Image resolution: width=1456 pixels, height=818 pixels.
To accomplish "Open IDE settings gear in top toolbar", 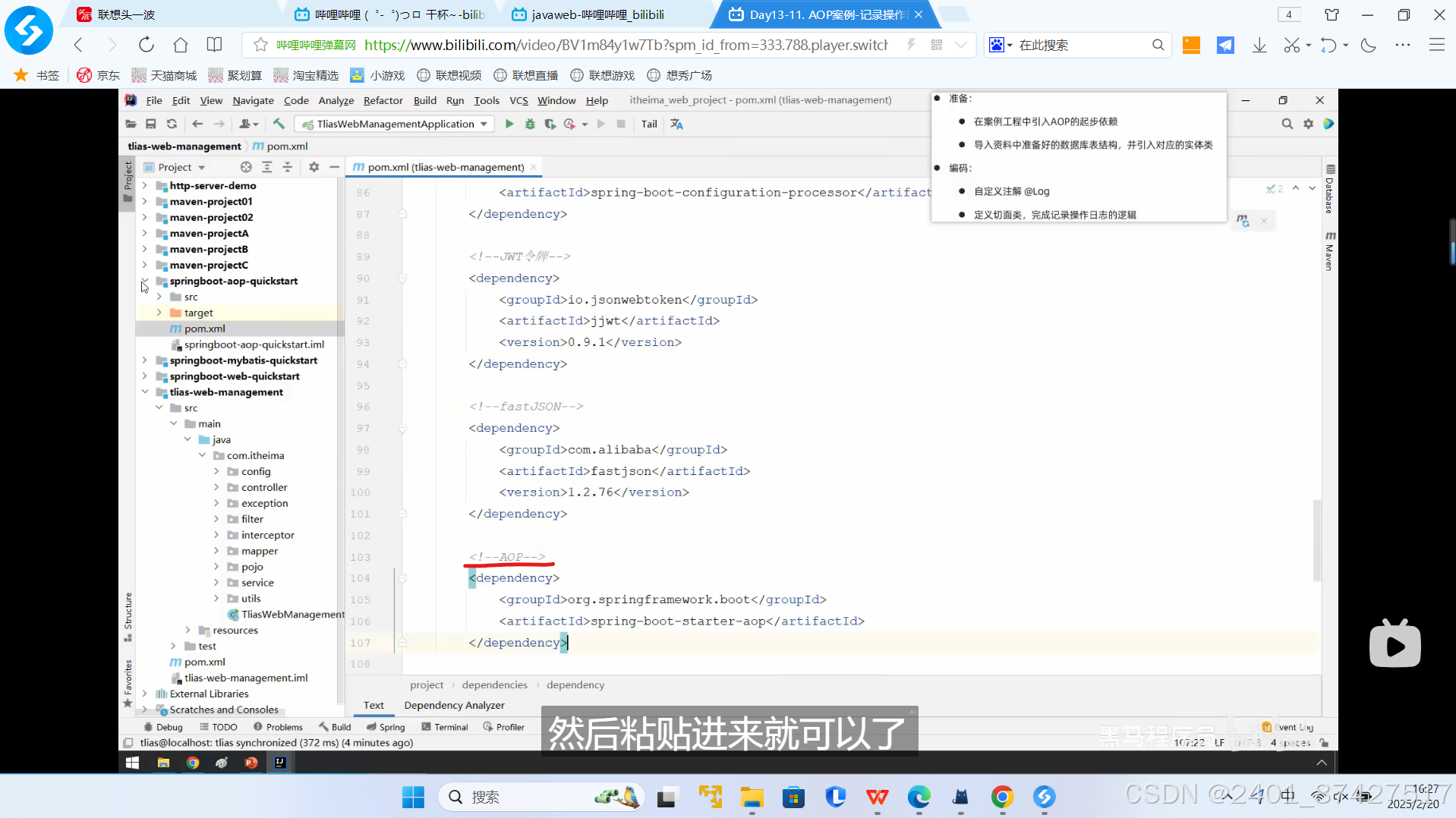I will point(1308,124).
